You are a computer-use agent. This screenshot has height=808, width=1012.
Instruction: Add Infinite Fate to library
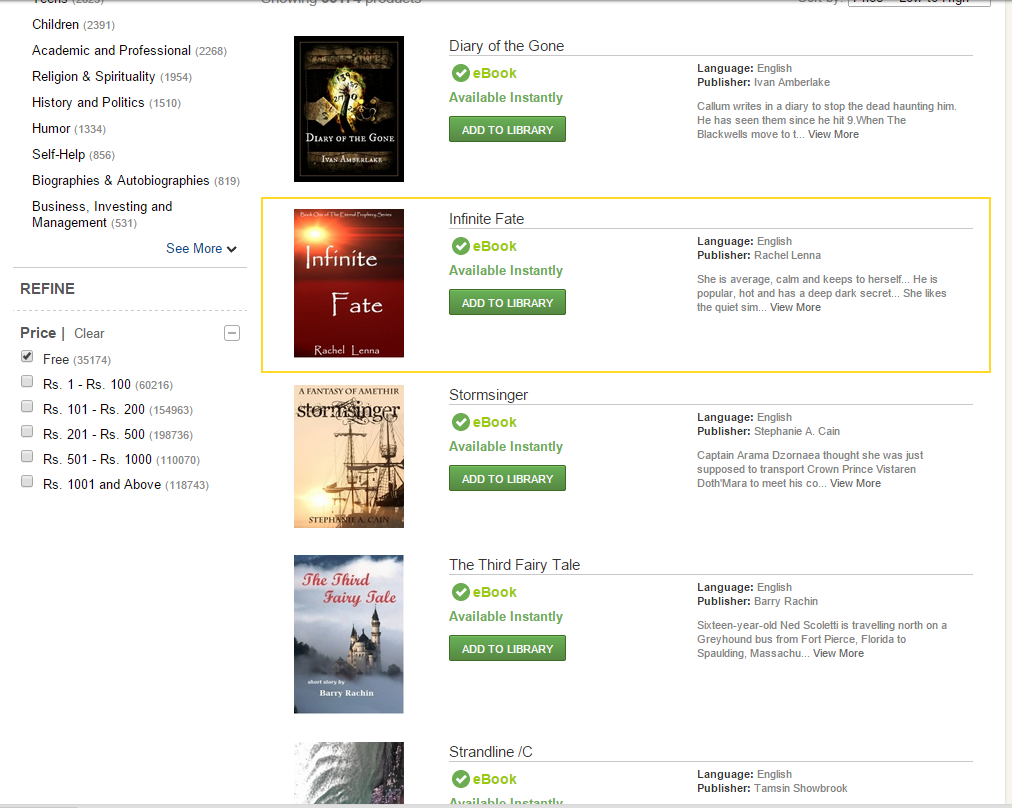click(x=507, y=302)
